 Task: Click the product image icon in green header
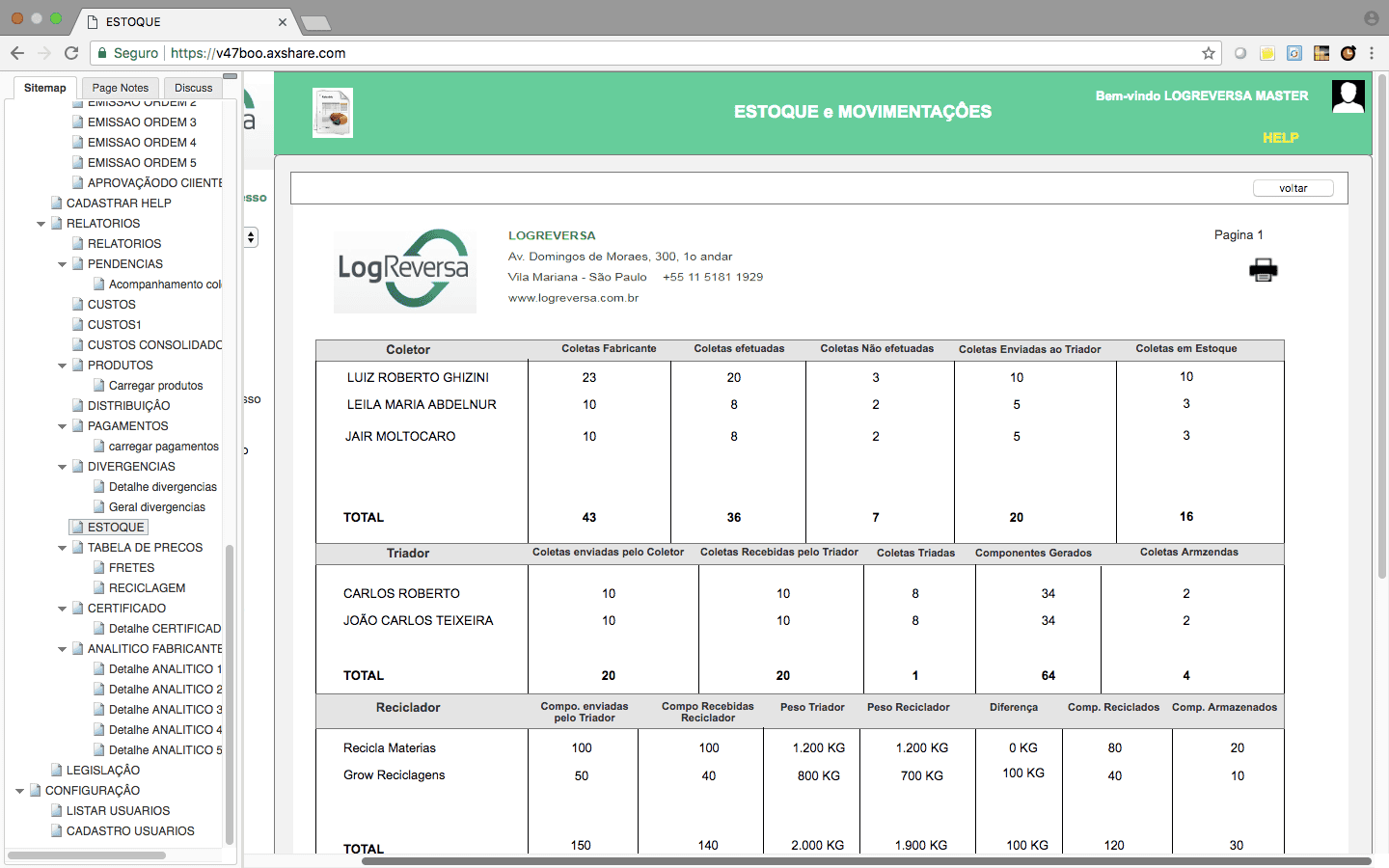(333, 113)
